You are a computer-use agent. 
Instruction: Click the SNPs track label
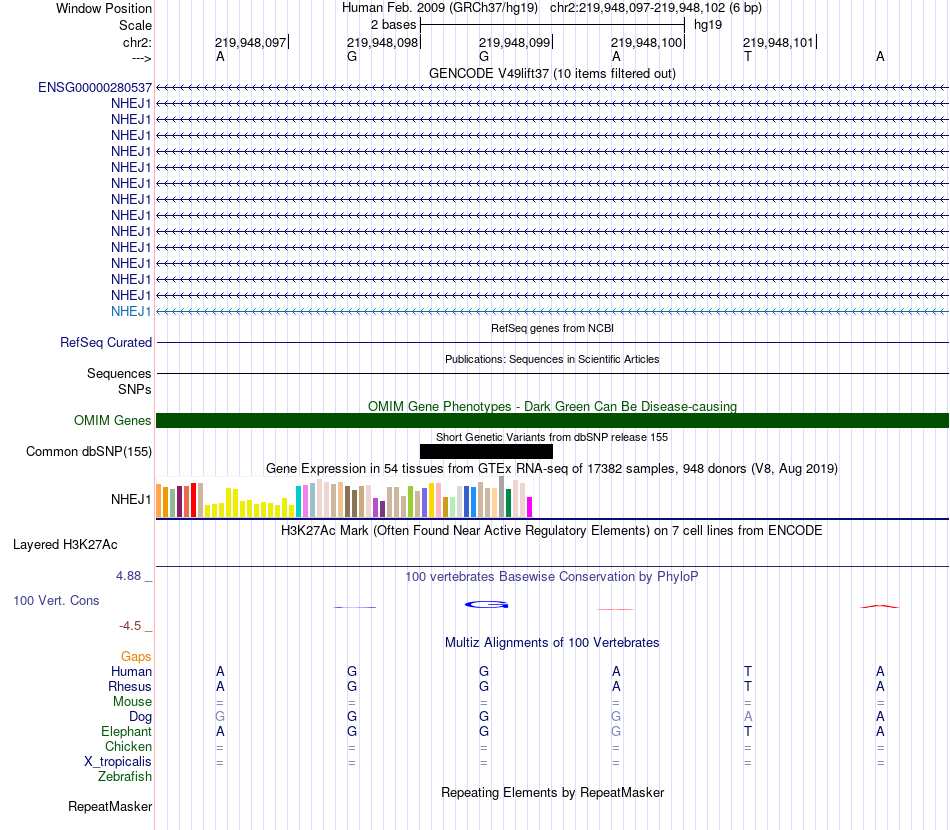[135, 389]
